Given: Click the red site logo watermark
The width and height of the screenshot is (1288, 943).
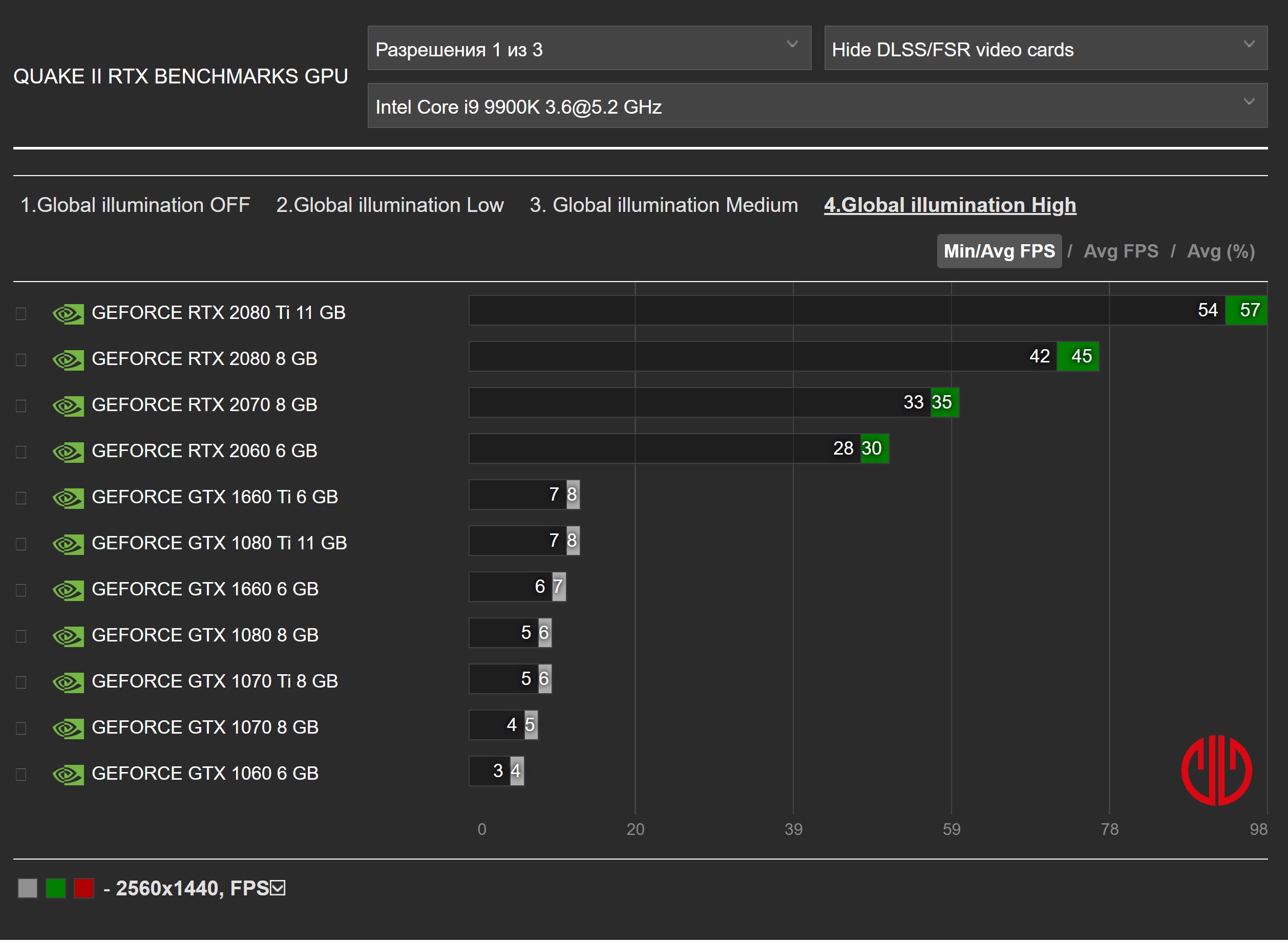Looking at the screenshot, I should (x=1216, y=770).
